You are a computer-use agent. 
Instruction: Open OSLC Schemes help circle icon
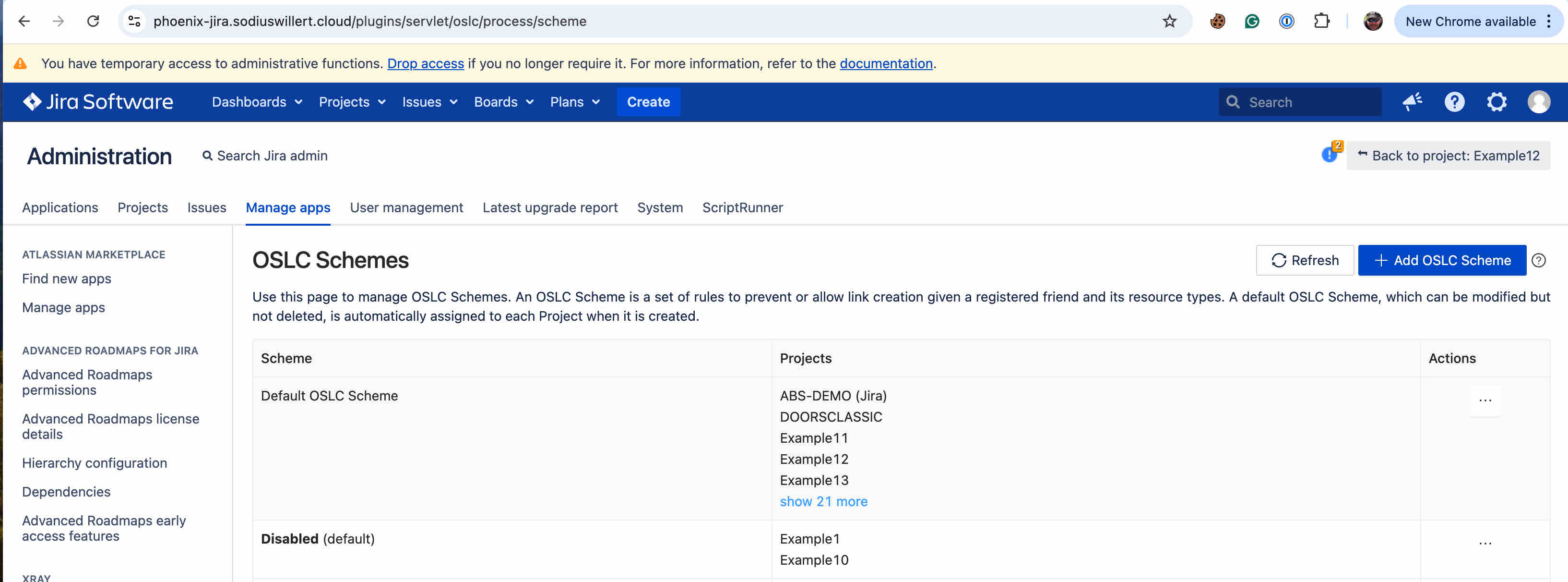1539,260
